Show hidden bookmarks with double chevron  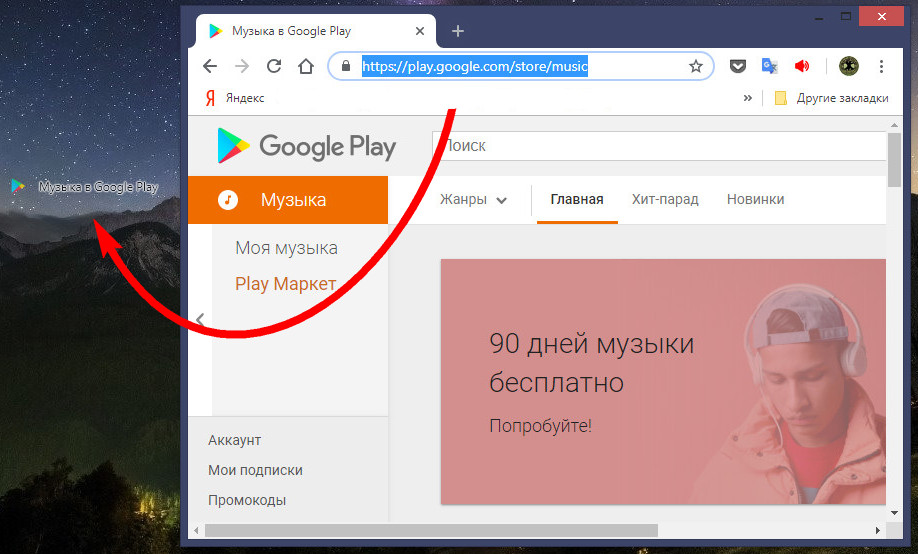point(748,98)
